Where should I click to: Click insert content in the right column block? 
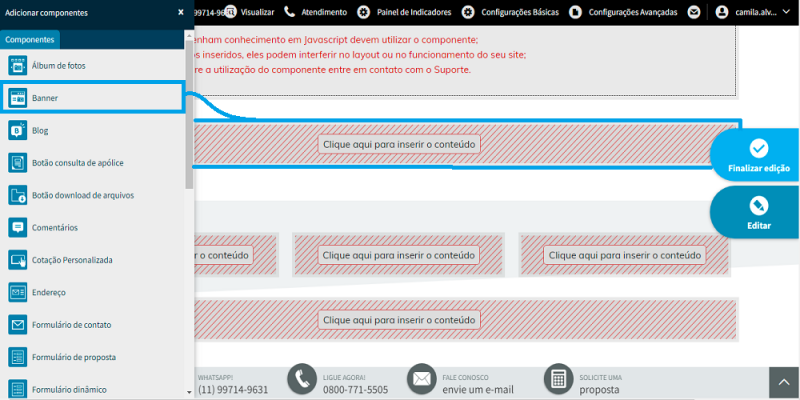coord(624,255)
